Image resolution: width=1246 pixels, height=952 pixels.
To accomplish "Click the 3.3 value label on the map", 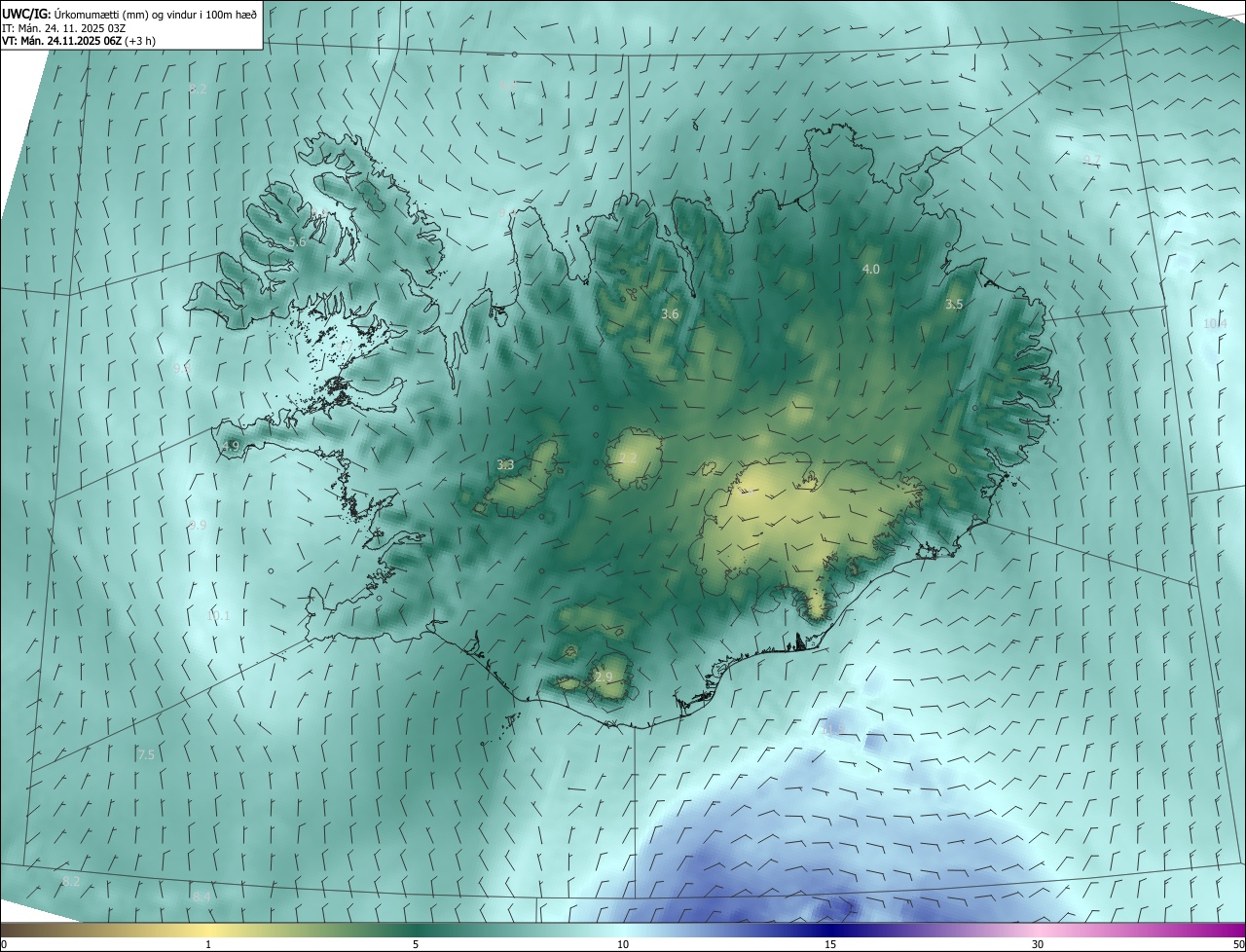I will (x=505, y=465).
